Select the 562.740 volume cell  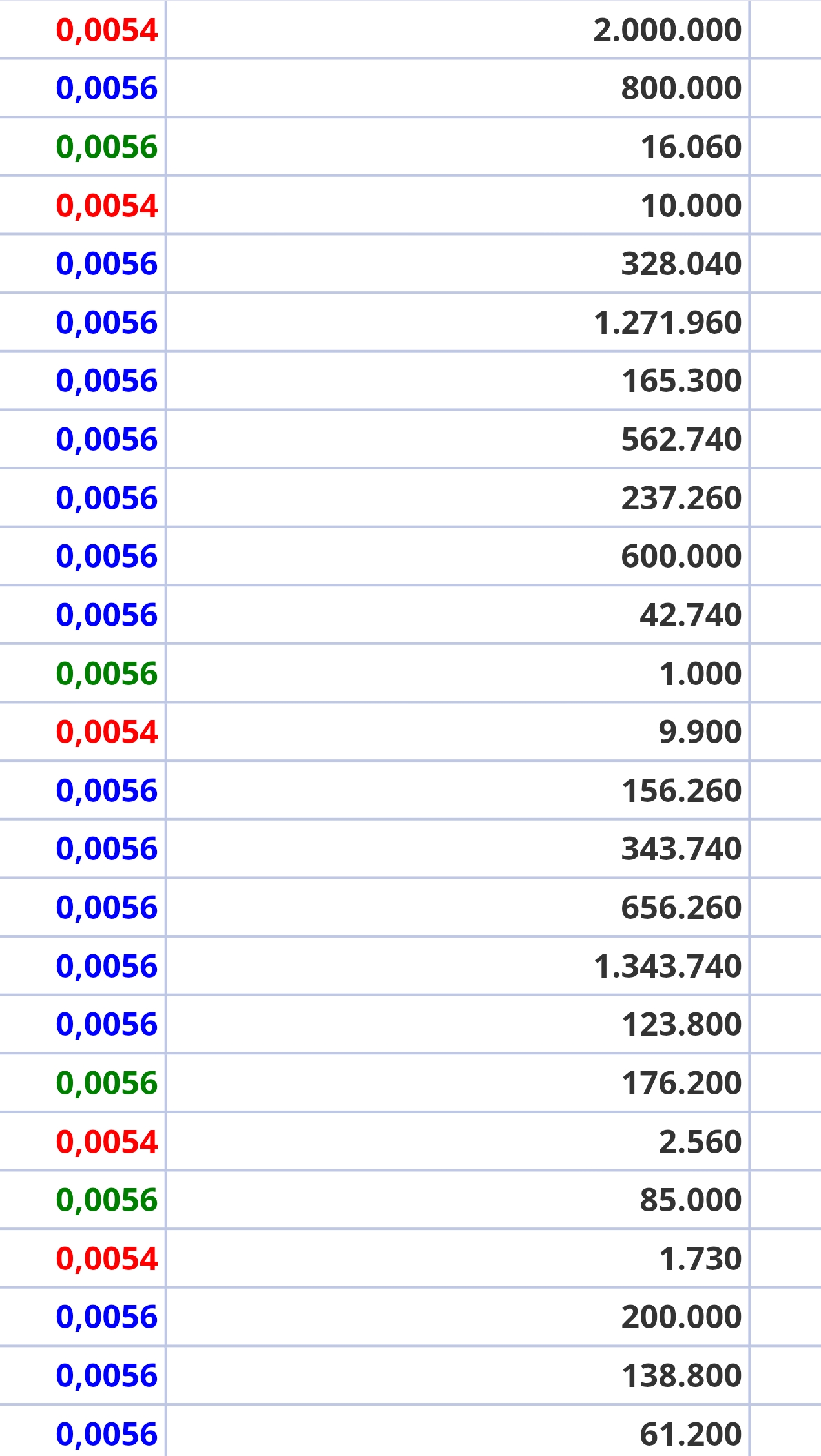681,440
